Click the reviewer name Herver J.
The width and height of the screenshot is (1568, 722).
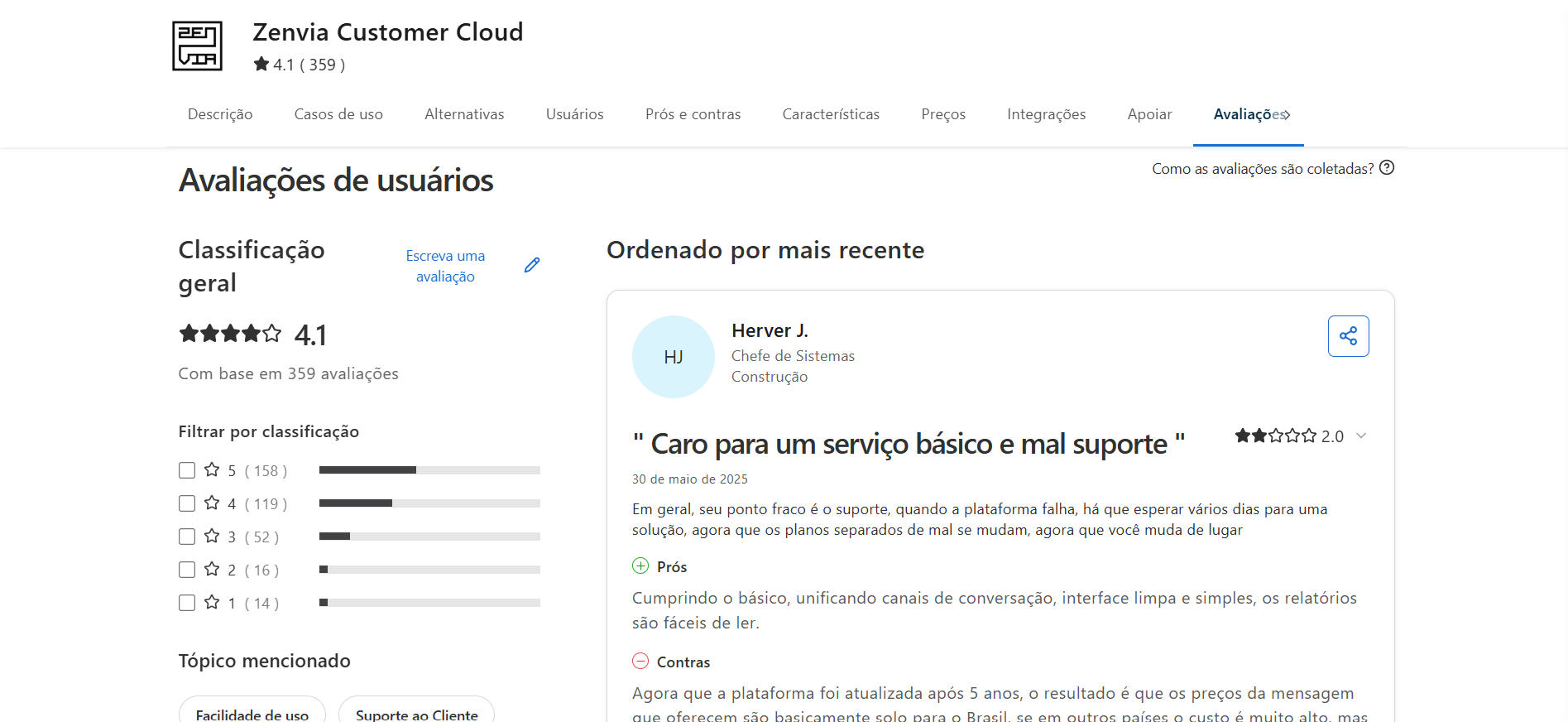tap(770, 330)
